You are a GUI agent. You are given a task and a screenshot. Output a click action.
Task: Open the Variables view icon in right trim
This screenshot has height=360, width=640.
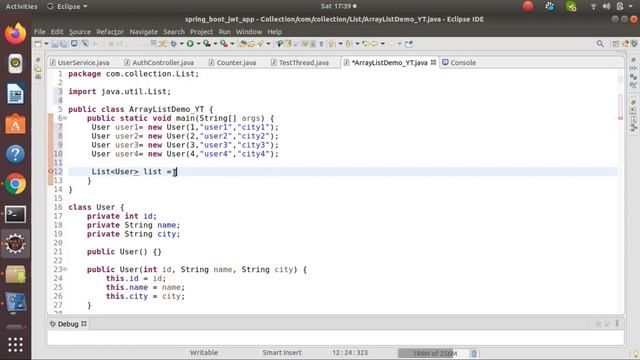point(633,68)
